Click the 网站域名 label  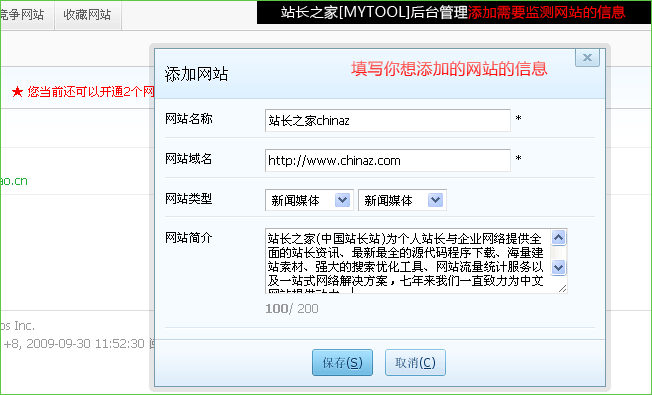click(x=189, y=159)
